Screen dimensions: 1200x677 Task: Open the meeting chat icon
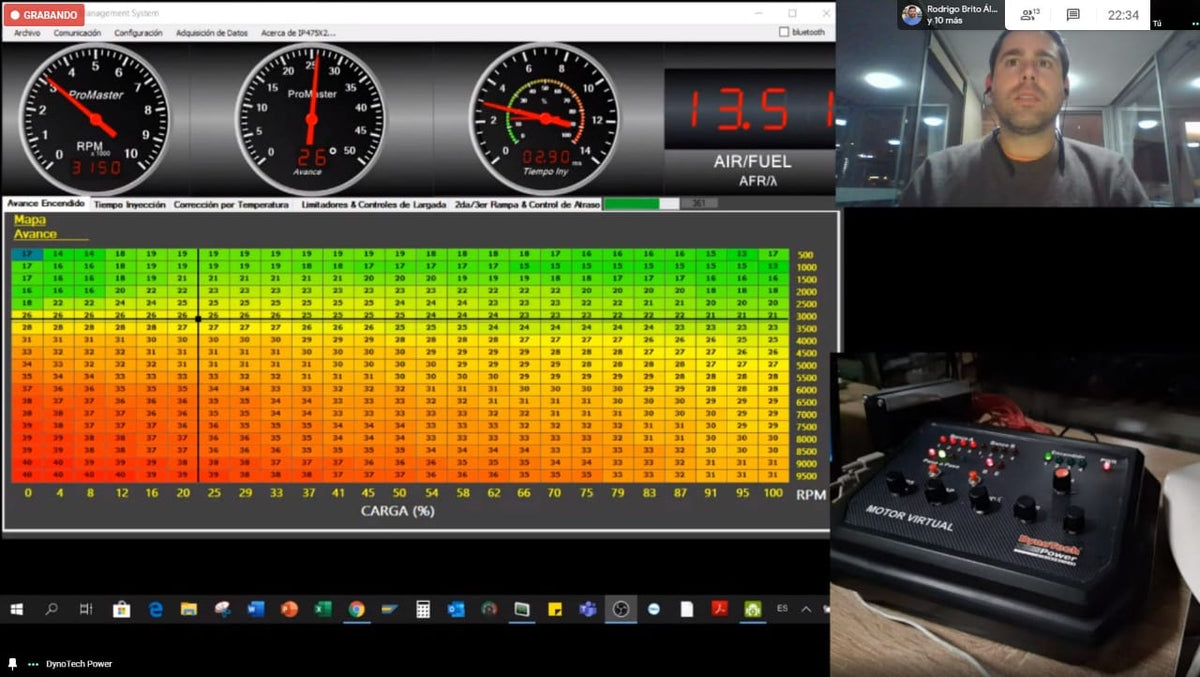(x=1073, y=15)
